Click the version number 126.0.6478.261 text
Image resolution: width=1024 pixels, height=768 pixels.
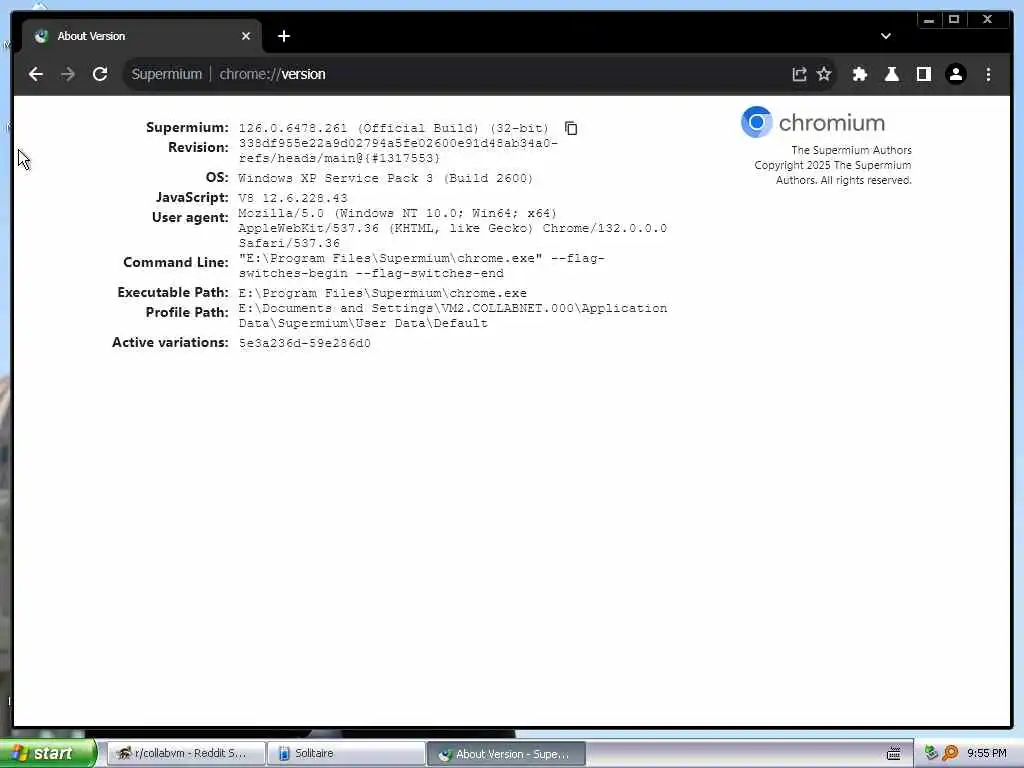point(293,129)
